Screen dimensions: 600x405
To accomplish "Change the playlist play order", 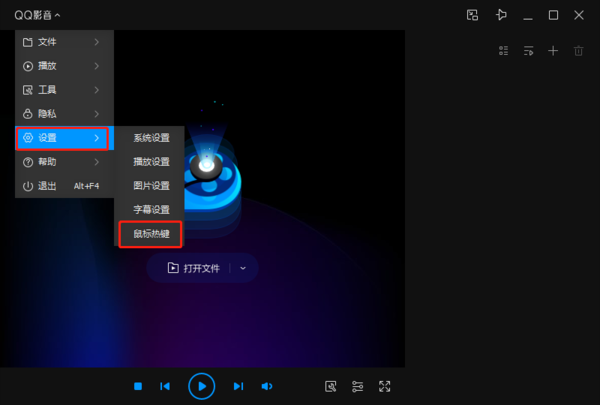I will [x=528, y=51].
